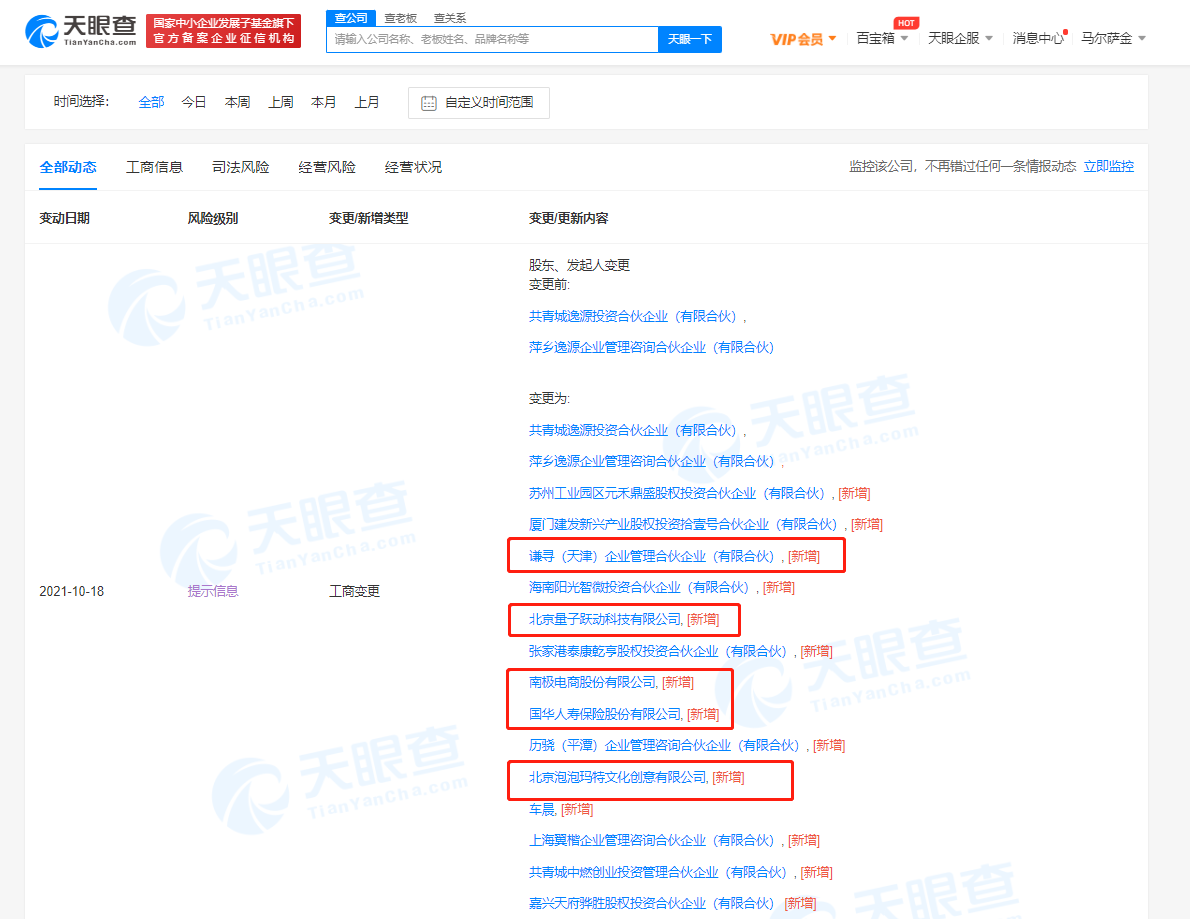Click the 天眼查 logo
The height and width of the screenshot is (919, 1190).
[x=80, y=30]
